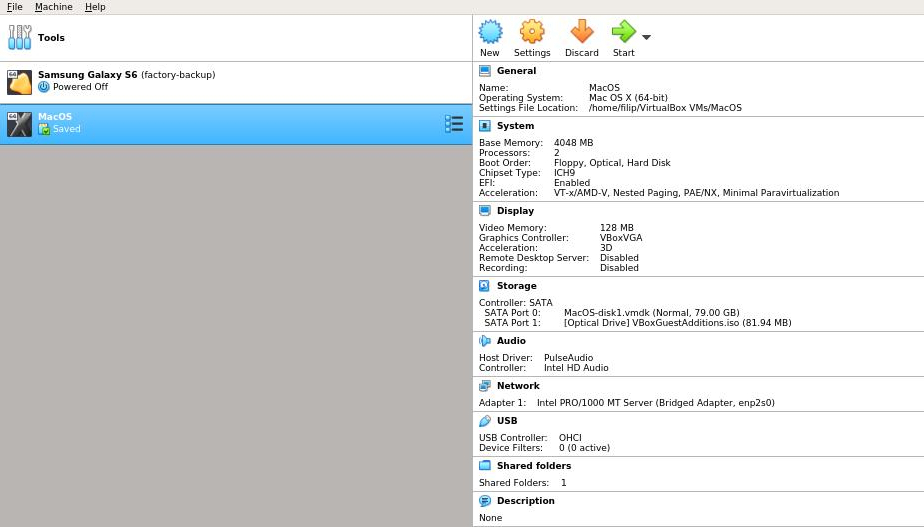This screenshot has height=527, width=924.
Task: Click the OHCI USB controller value
Action: (570, 437)
